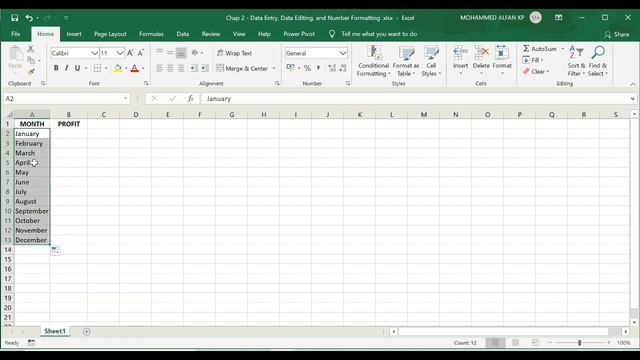
Task: Toggle Center alignment
Action: tap(170, 68)
